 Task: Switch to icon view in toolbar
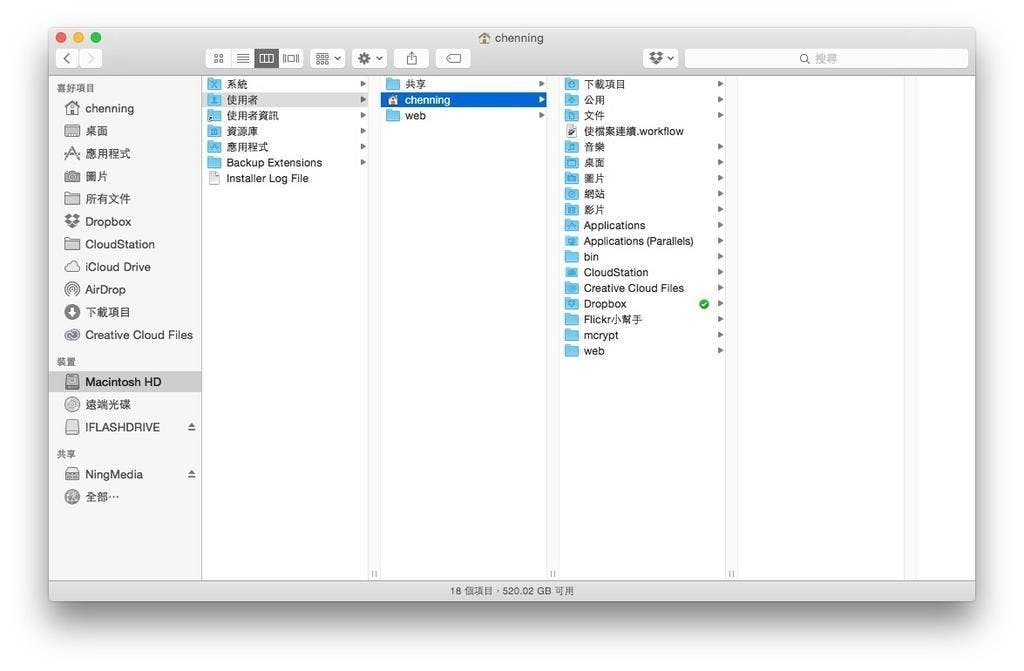click(x=219, y=59)
